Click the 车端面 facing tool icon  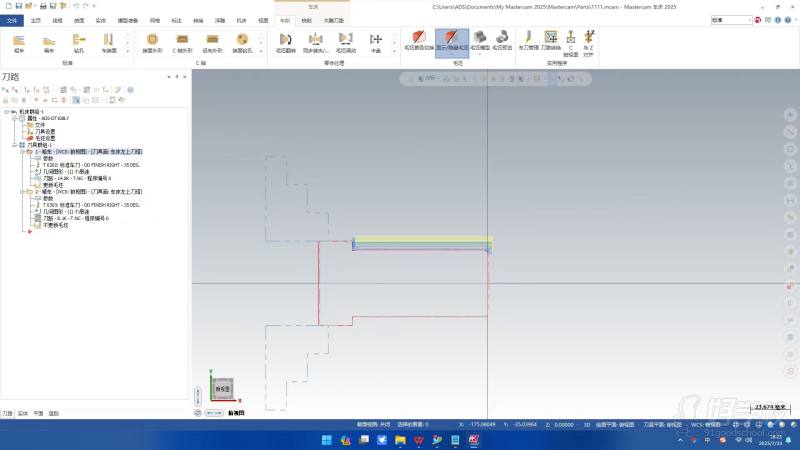108,40
